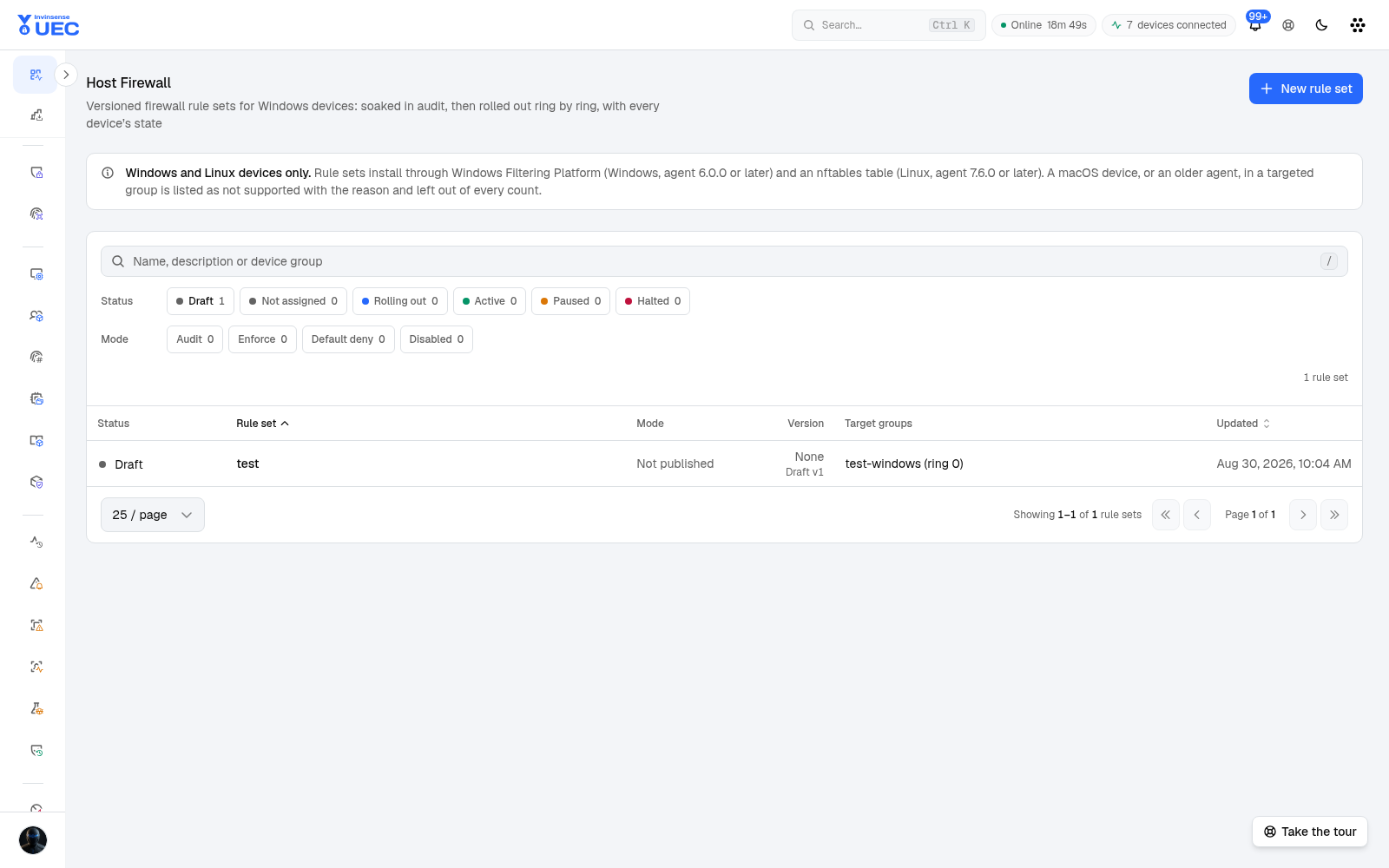Open the user avatar at sidebar bottom
Viewport: 1389px width, 868px height.
33,840
